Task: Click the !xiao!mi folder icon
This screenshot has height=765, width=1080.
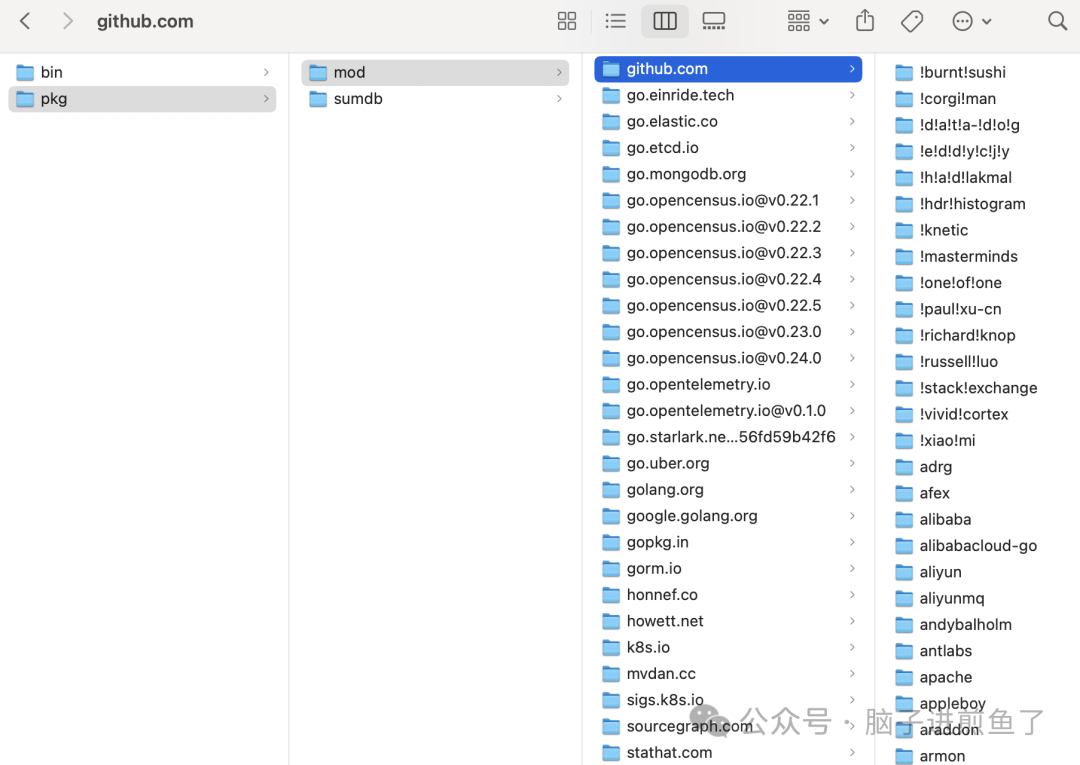Action: (904, 440)
